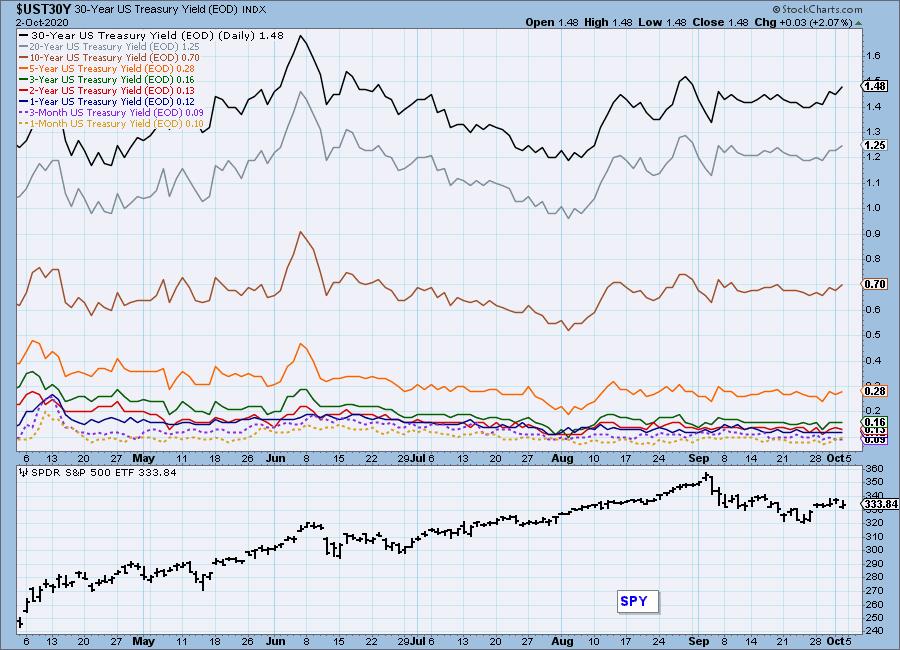Click the 3-Month US Treasury Yield legend entry

111,112
